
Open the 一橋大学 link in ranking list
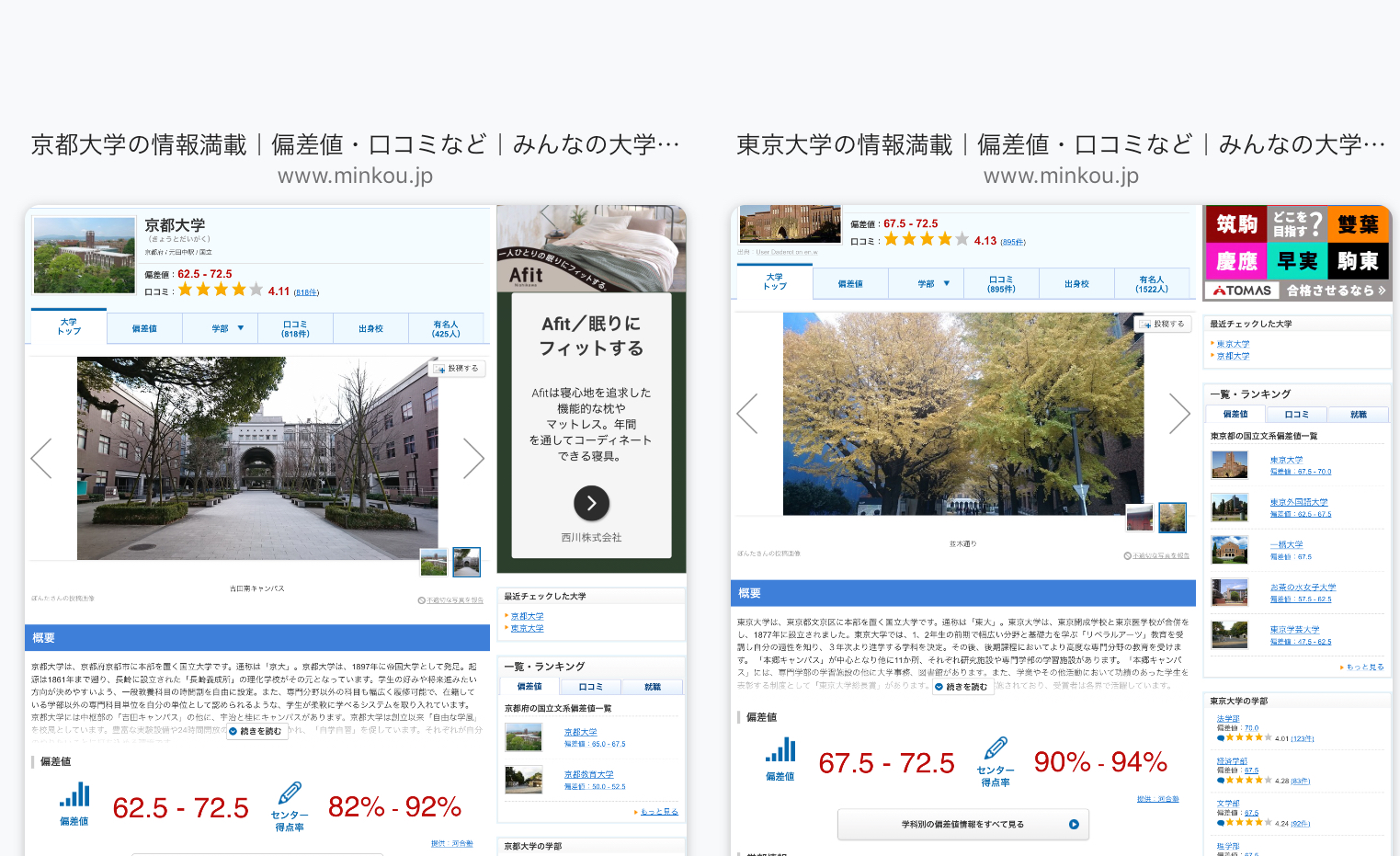click(x=1286, y=544)
